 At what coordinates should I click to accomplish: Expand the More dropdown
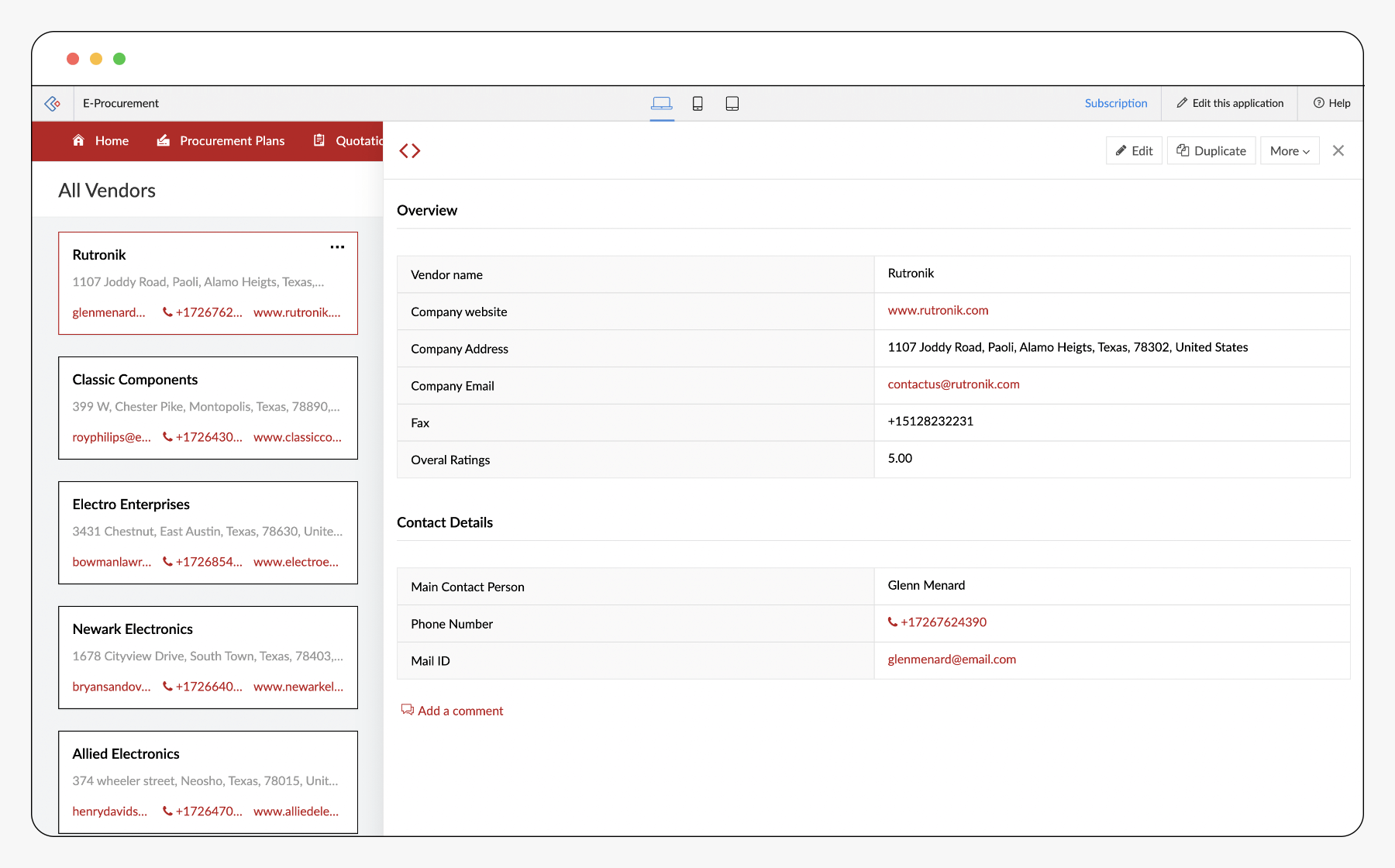tap(1290, 151)
